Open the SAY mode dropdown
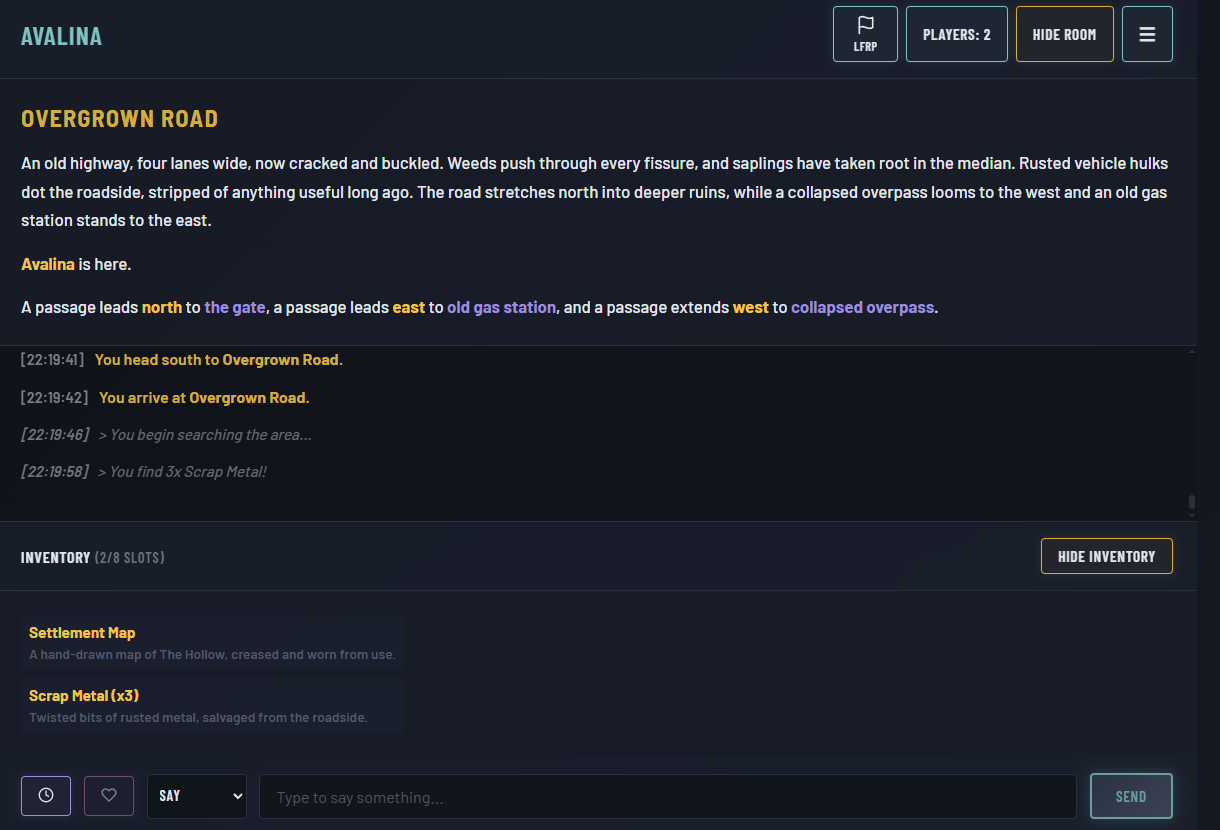The image size is (1220, 830). point(197,796)
